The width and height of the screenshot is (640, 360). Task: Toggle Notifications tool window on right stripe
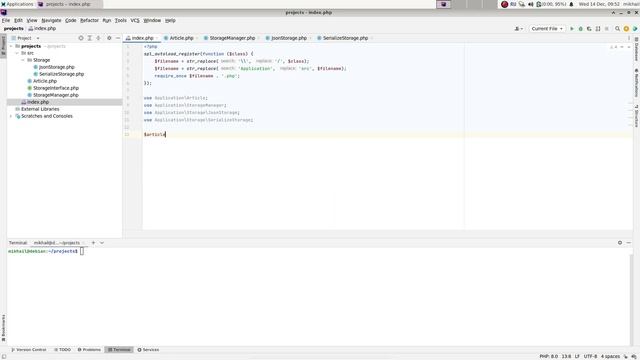pyautogui.click(x=636, y=83)
